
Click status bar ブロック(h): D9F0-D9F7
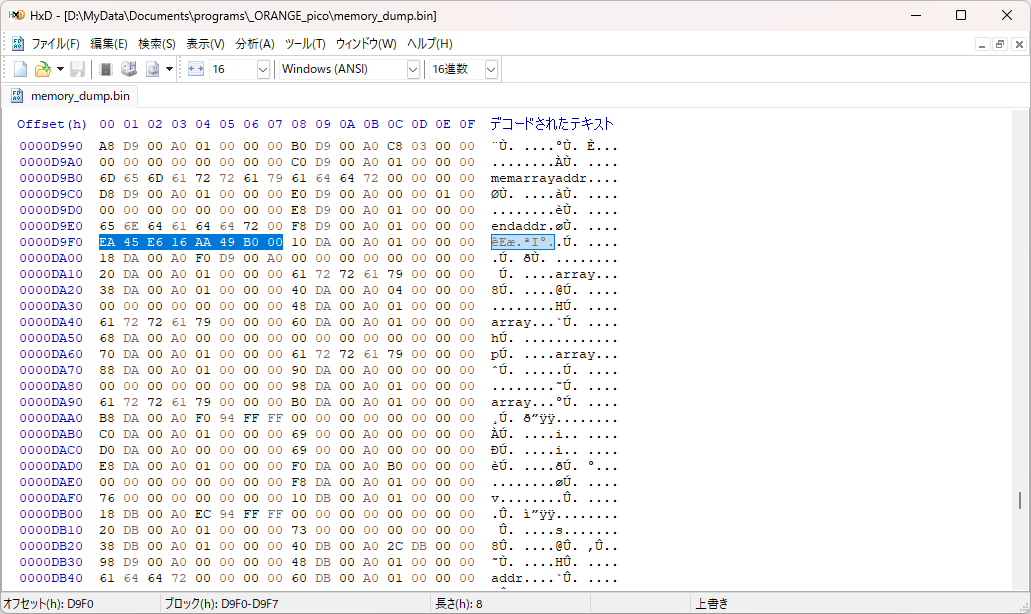(x=222, y=603)
